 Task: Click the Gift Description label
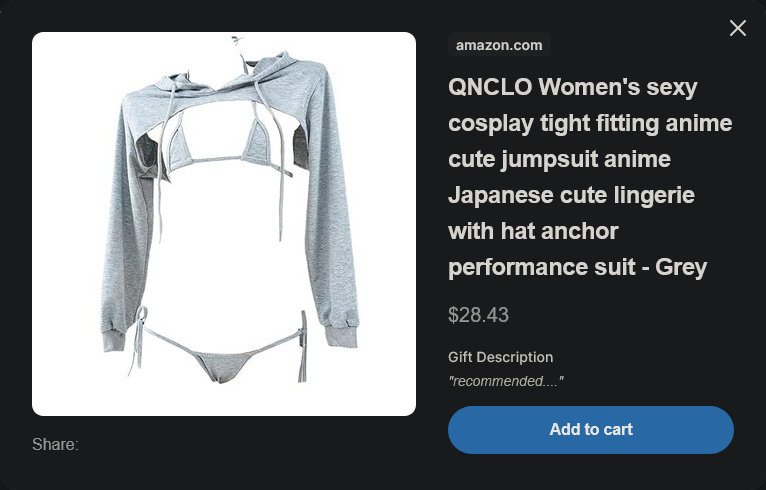click(x=500, y=357)
